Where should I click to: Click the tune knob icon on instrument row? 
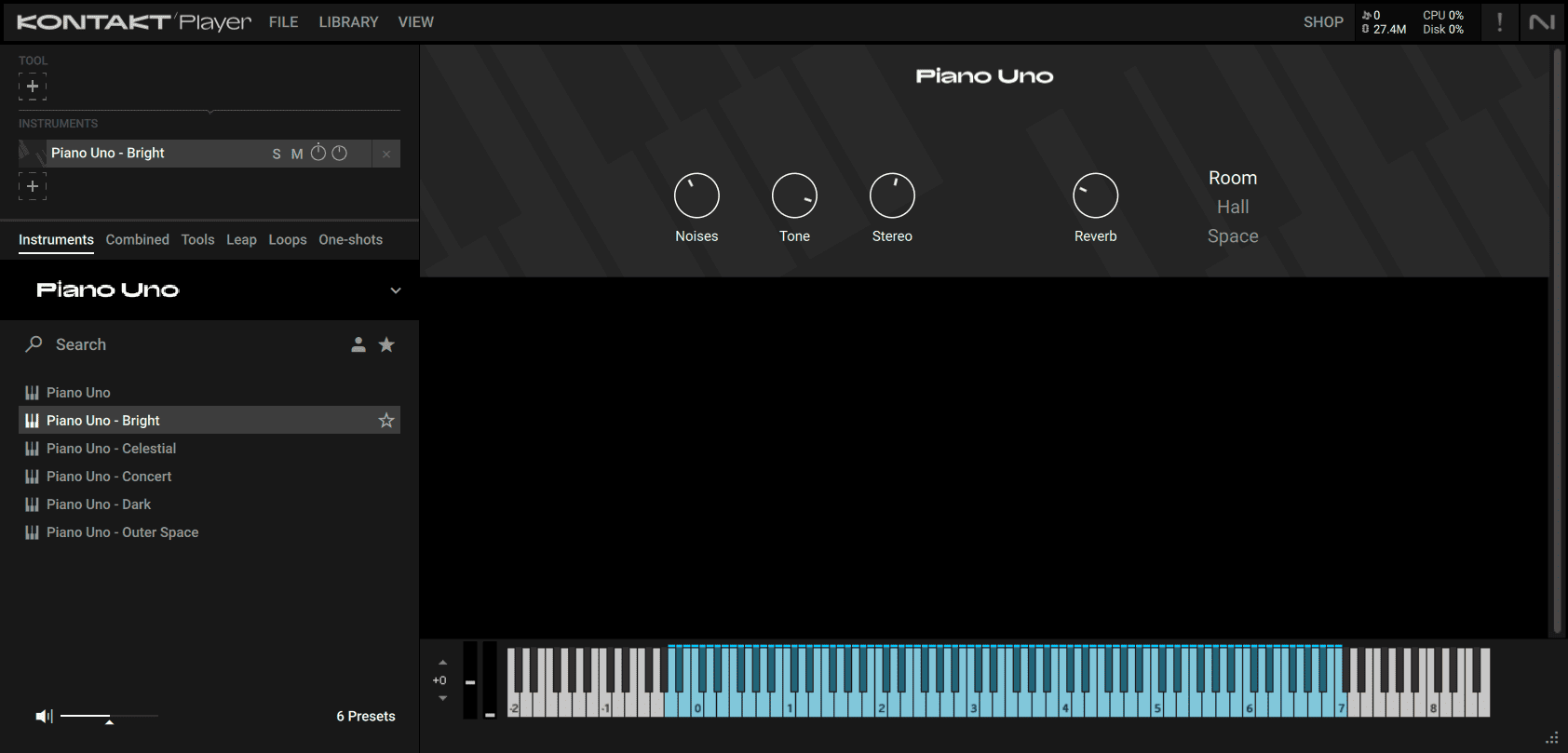pyautogui.click(x=318, y=153)
